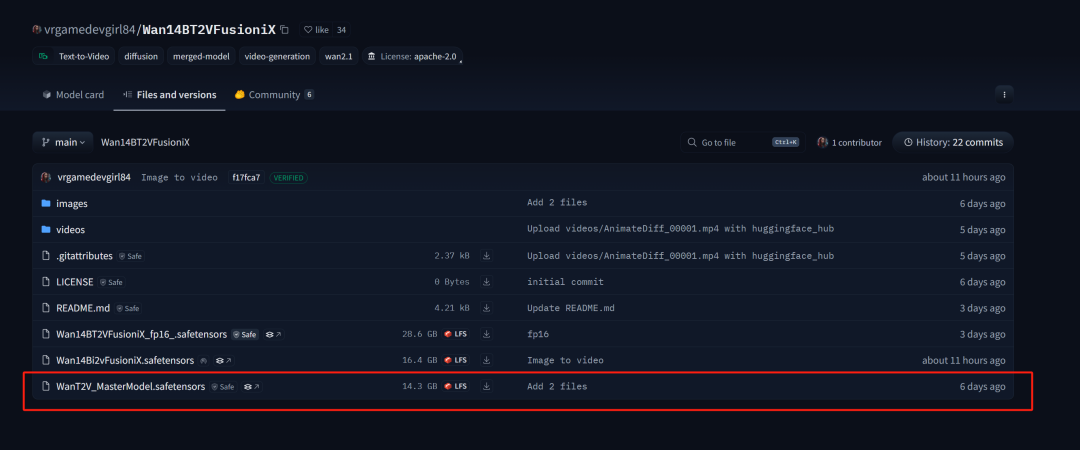Open the 'Update README.md' commit message

(x=571, y=308)
